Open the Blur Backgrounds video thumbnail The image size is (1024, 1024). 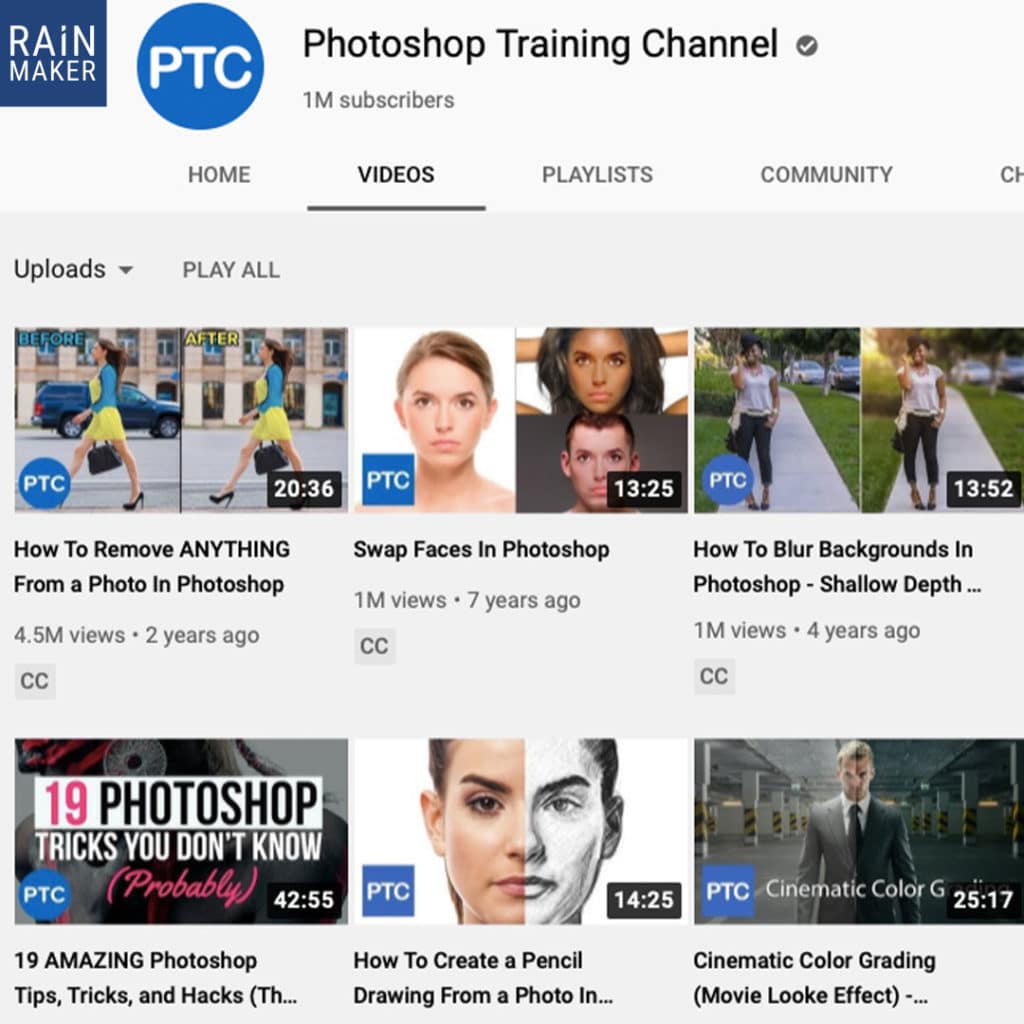coord(858,420)
